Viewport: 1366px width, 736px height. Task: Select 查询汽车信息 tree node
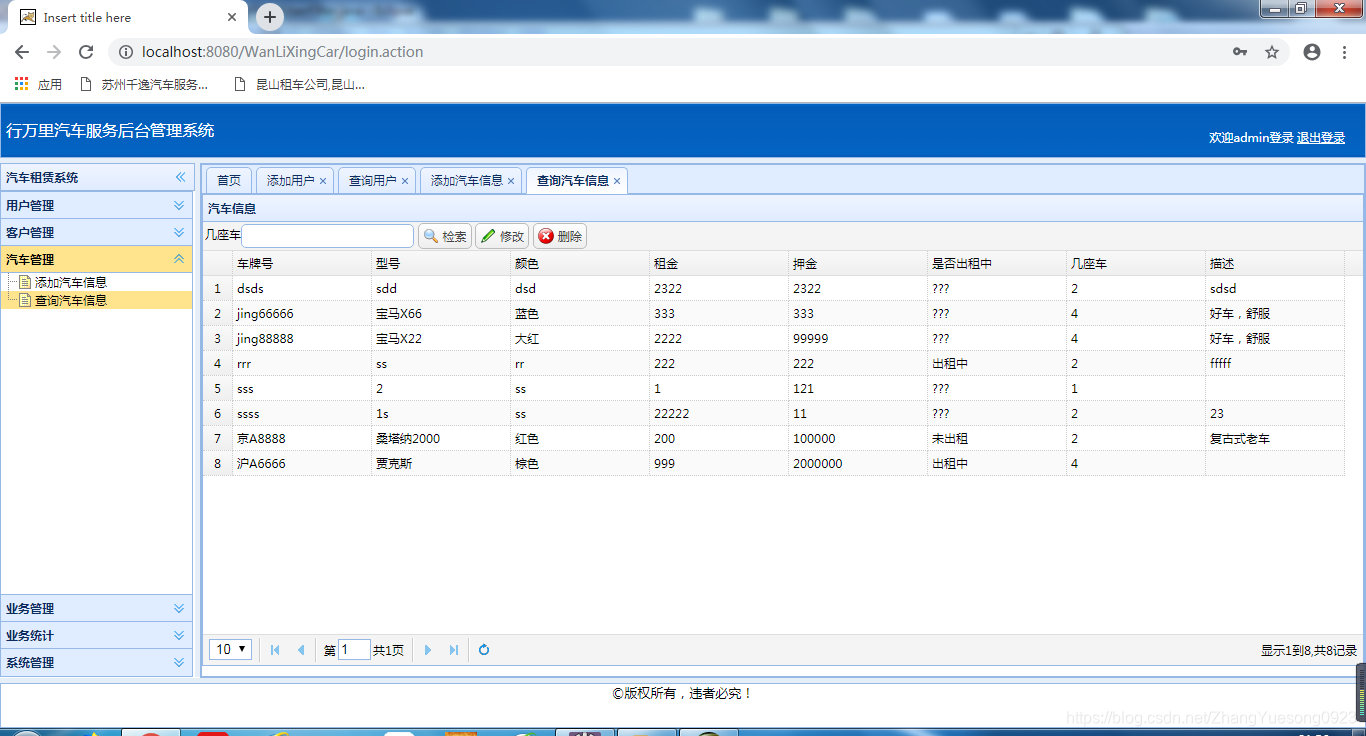pyautogui.click(x=70, y=300)
